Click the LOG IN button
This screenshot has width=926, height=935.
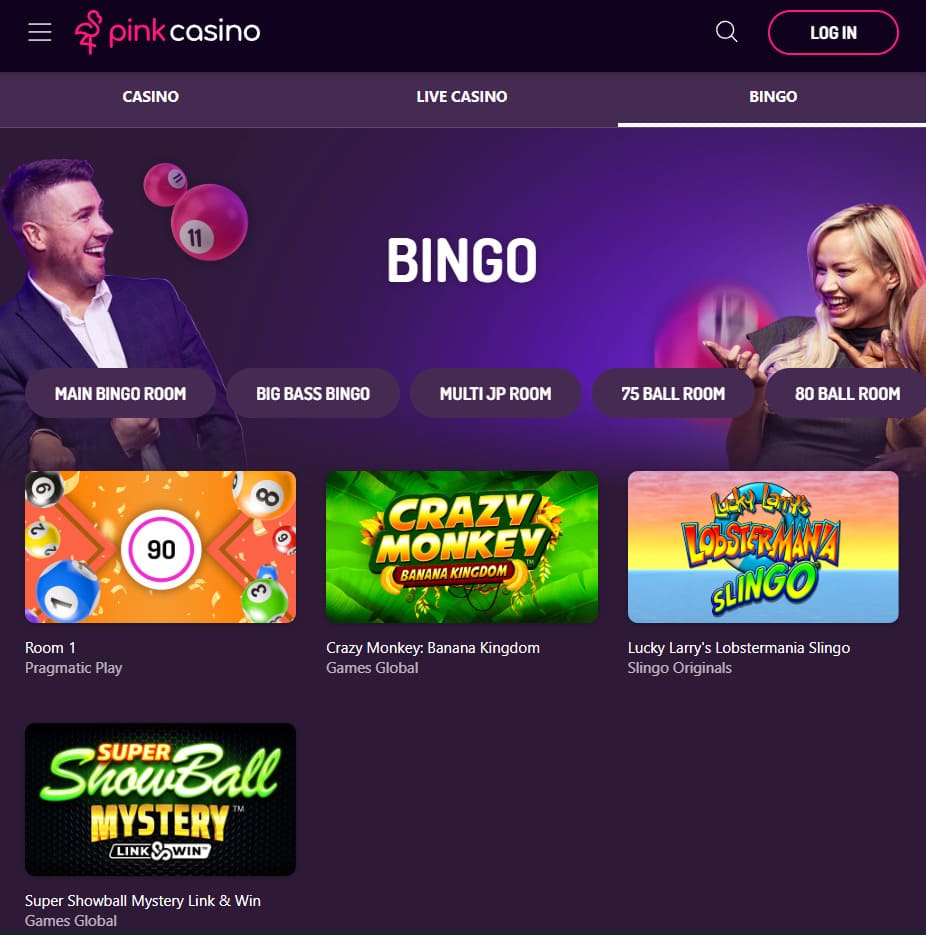833,33
